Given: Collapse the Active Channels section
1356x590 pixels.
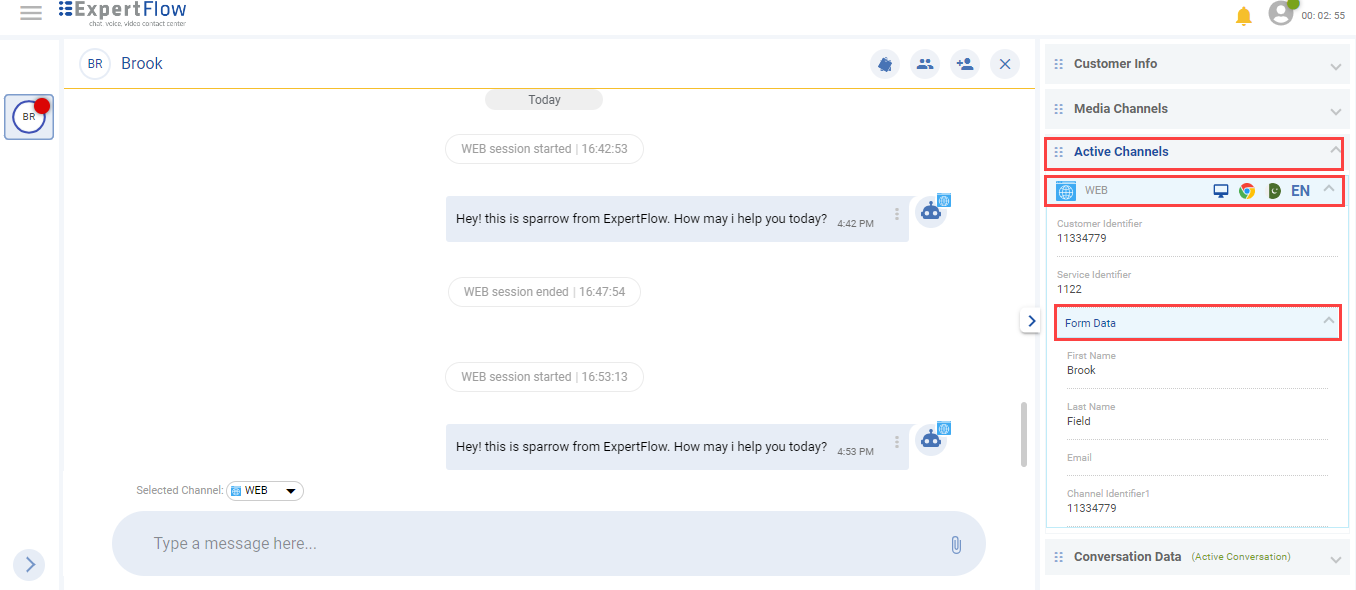Looking at the screenshot, I should (x=1334, y=152).
